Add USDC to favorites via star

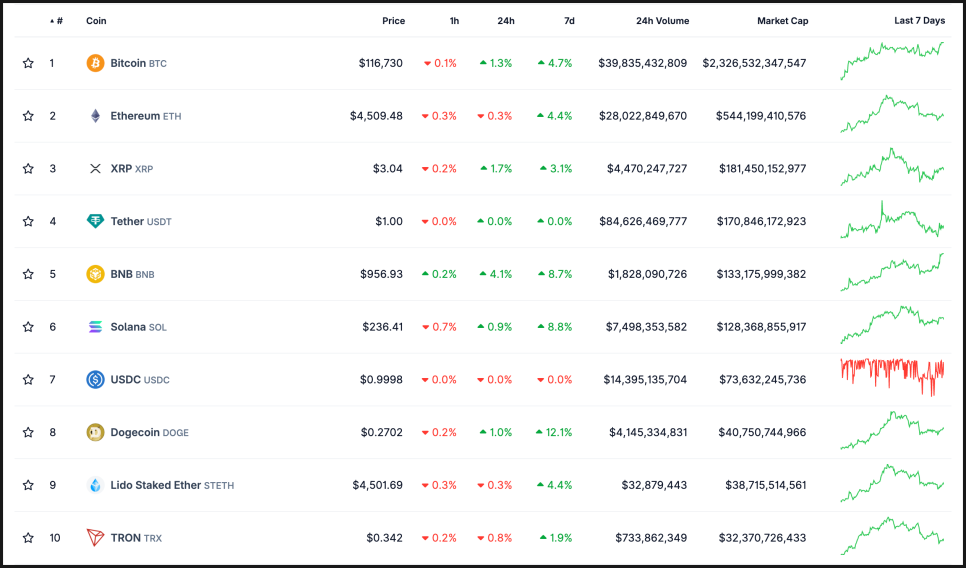(x=28, y=379)
